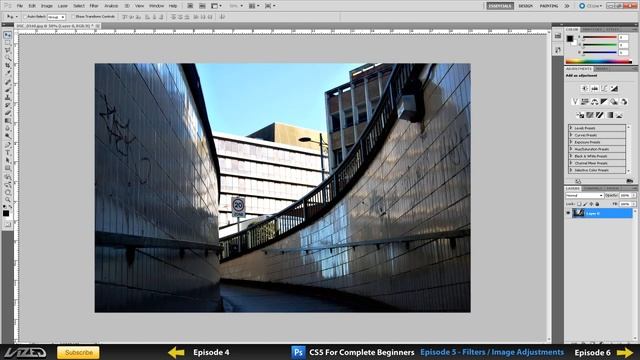Screen dimensions: 640x360
Task: Toggle lock transparent pixels
Action: (x=579, y=204)
